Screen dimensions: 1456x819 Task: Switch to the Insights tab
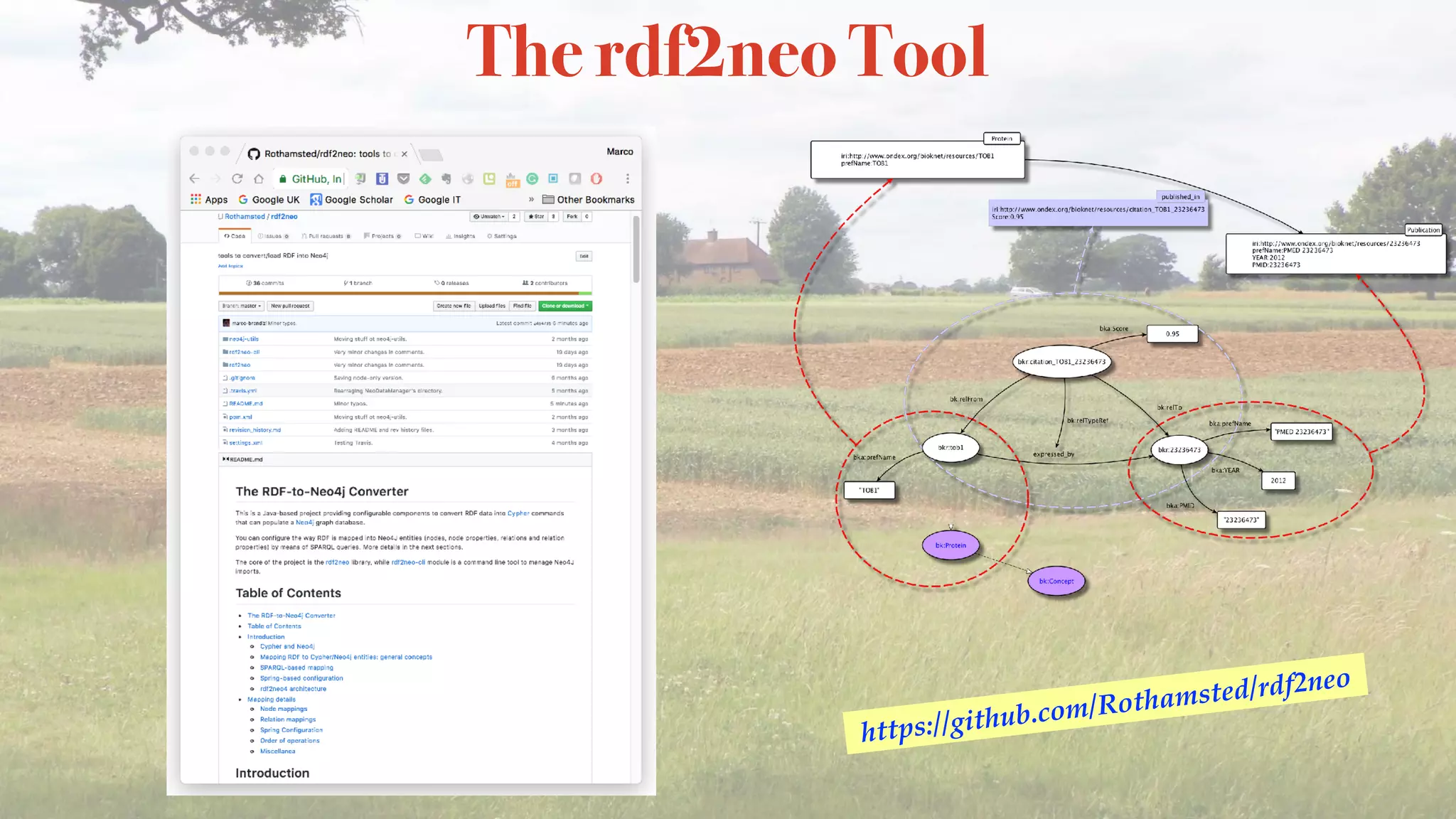(461, 236)
